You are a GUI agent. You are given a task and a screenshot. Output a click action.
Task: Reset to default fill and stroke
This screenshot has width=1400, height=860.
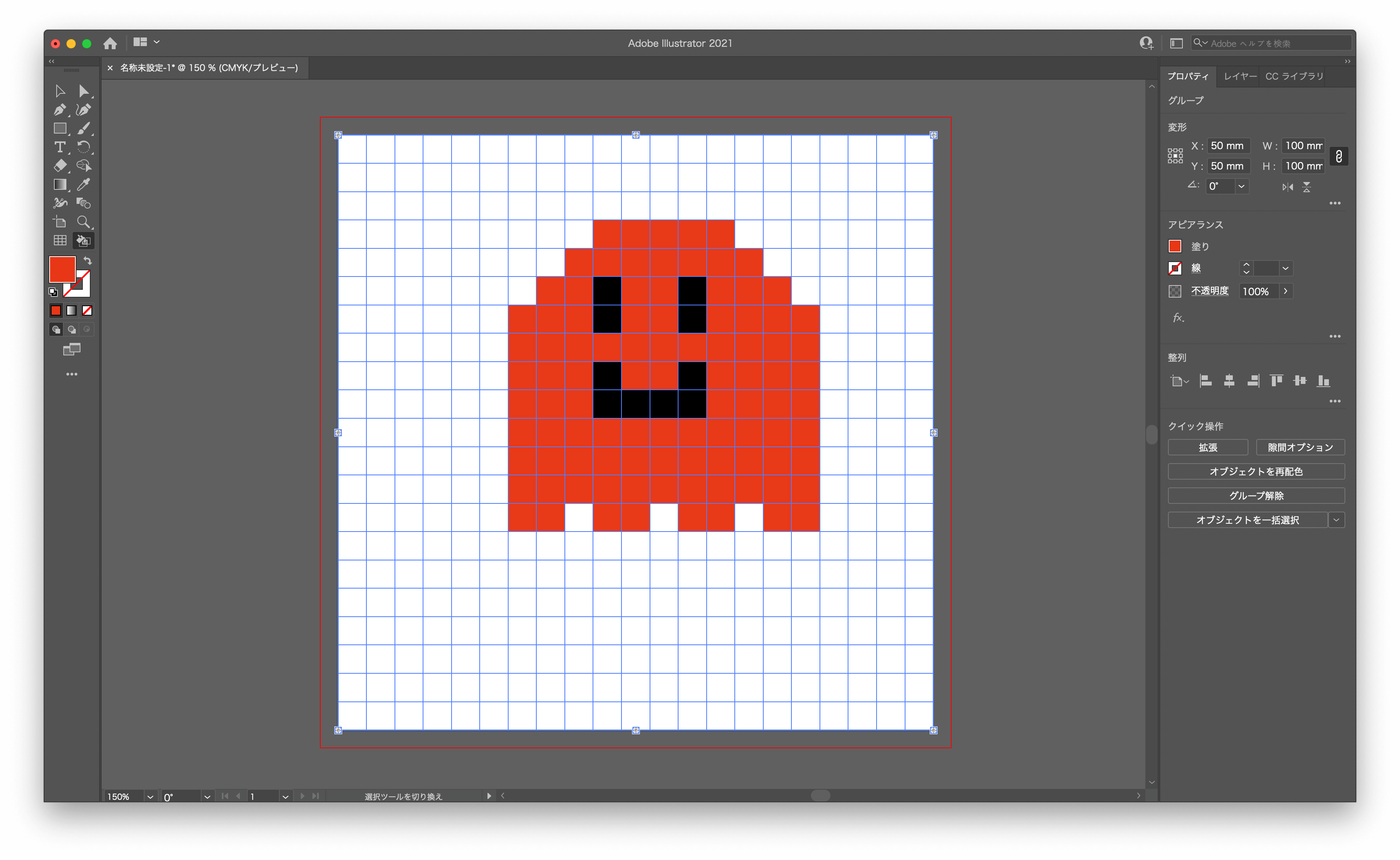point(53,293)
